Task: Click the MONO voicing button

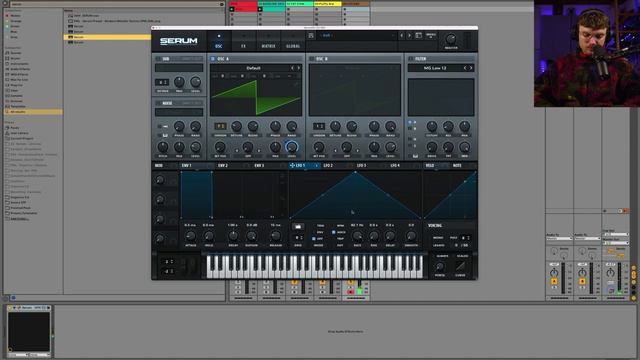Action: [x=438, y=238]
